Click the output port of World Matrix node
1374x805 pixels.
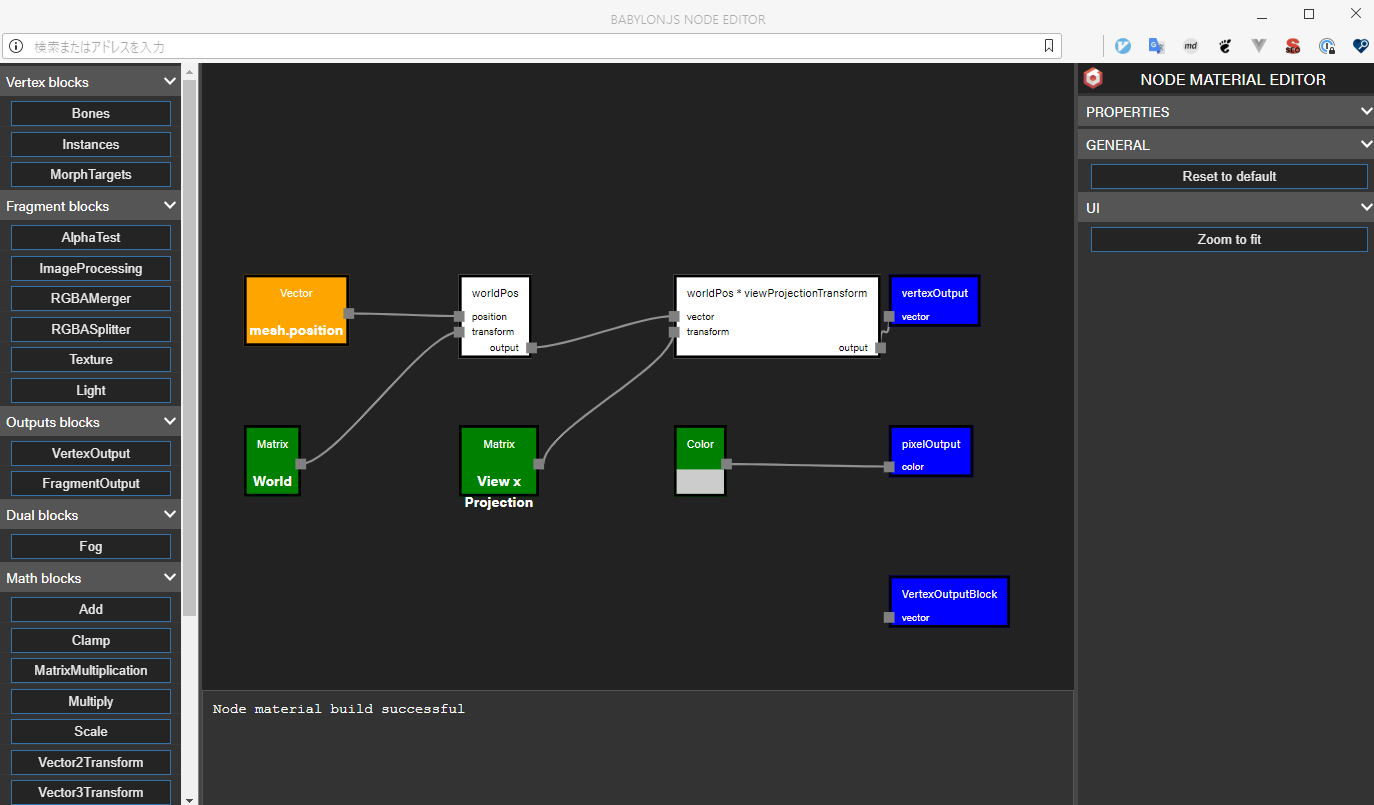point(301,463)
